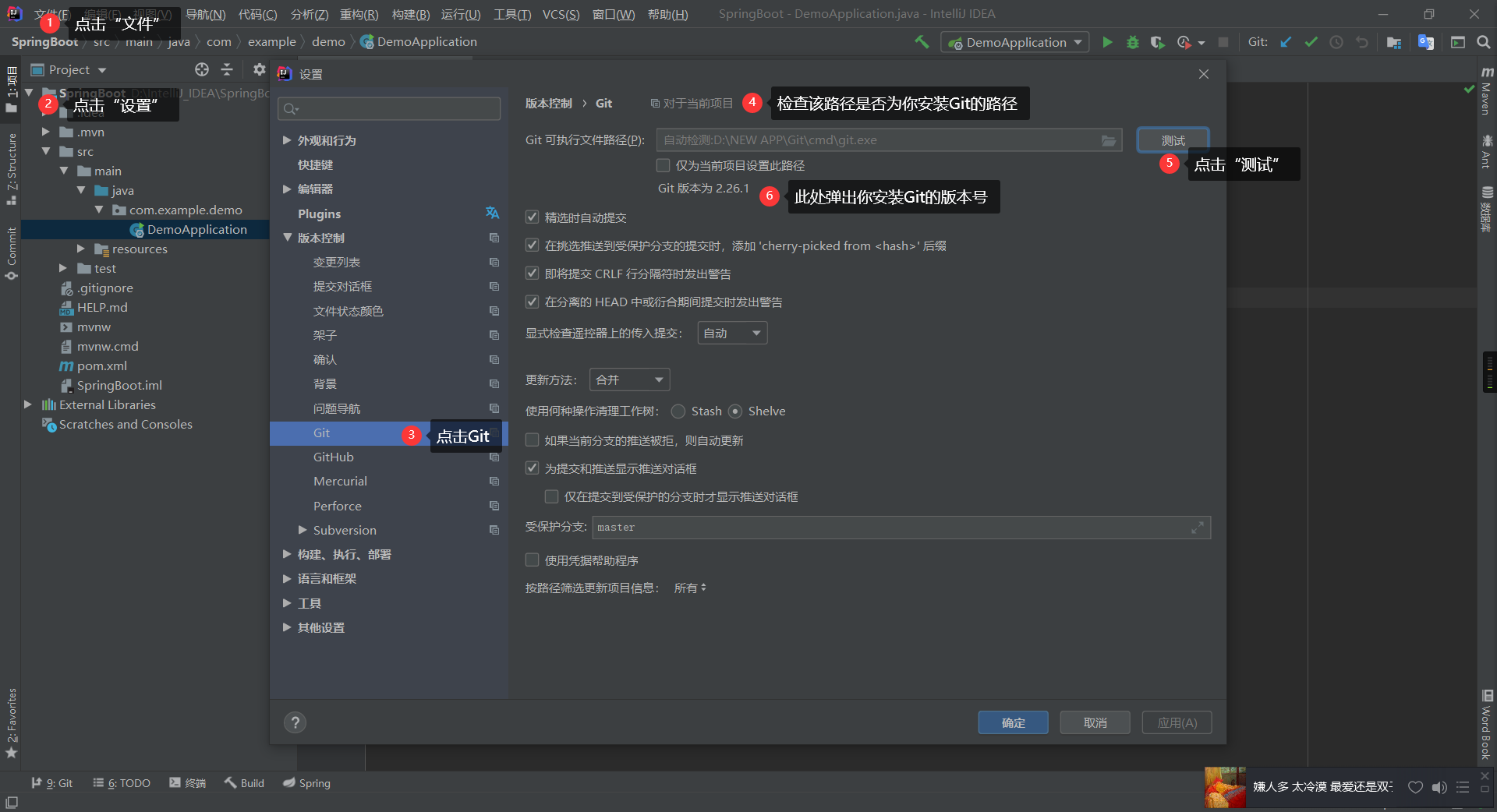
Task: Select pom.xml in project tree
Action: (x=101, y=365)
